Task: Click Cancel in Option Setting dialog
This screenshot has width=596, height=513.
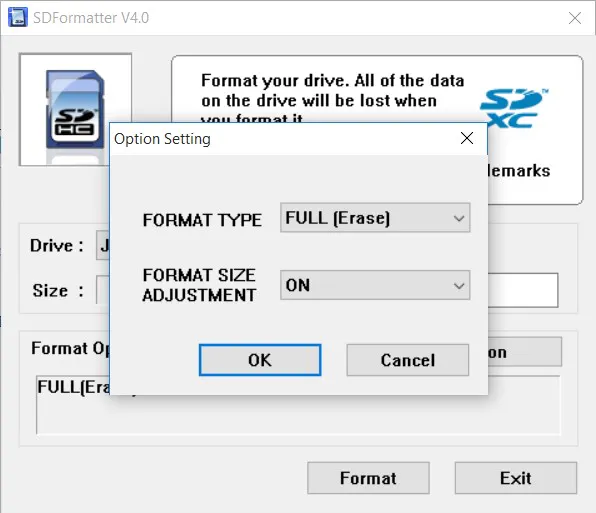Action: click(x=407, y=360)
